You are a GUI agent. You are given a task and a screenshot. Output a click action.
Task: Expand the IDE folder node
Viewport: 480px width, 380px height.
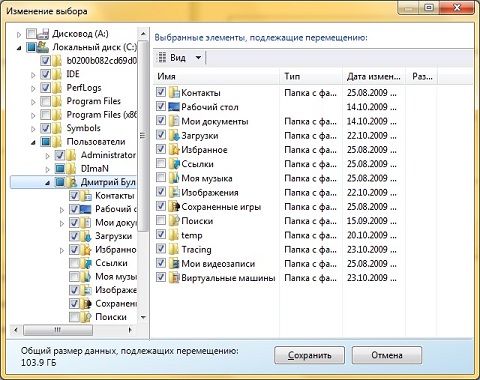pos(33,75)
